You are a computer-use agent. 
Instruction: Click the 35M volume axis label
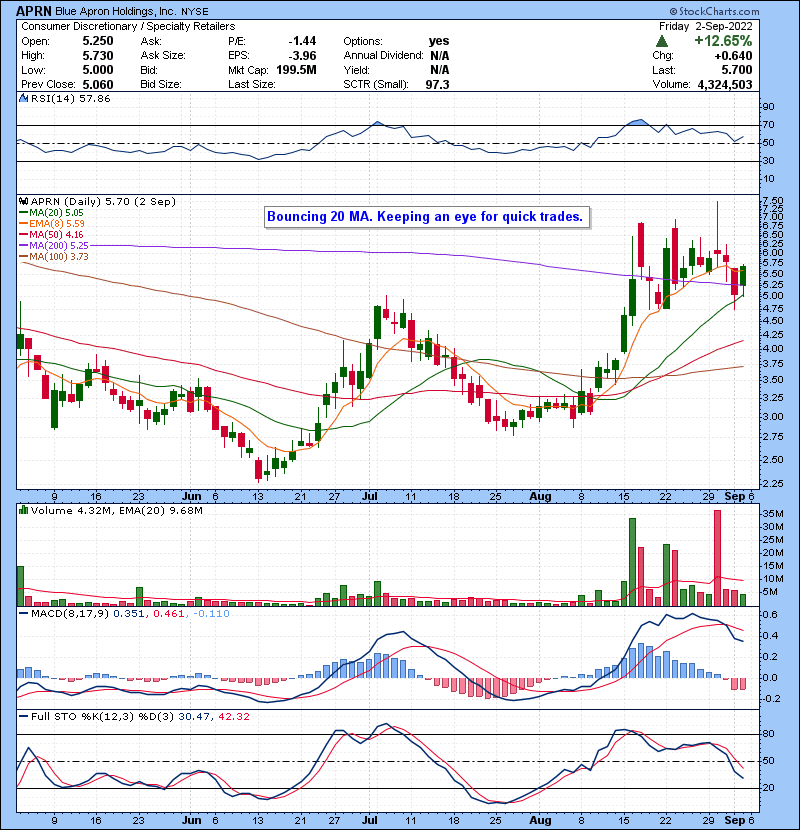pyautogui.click(x=772, y=513)
